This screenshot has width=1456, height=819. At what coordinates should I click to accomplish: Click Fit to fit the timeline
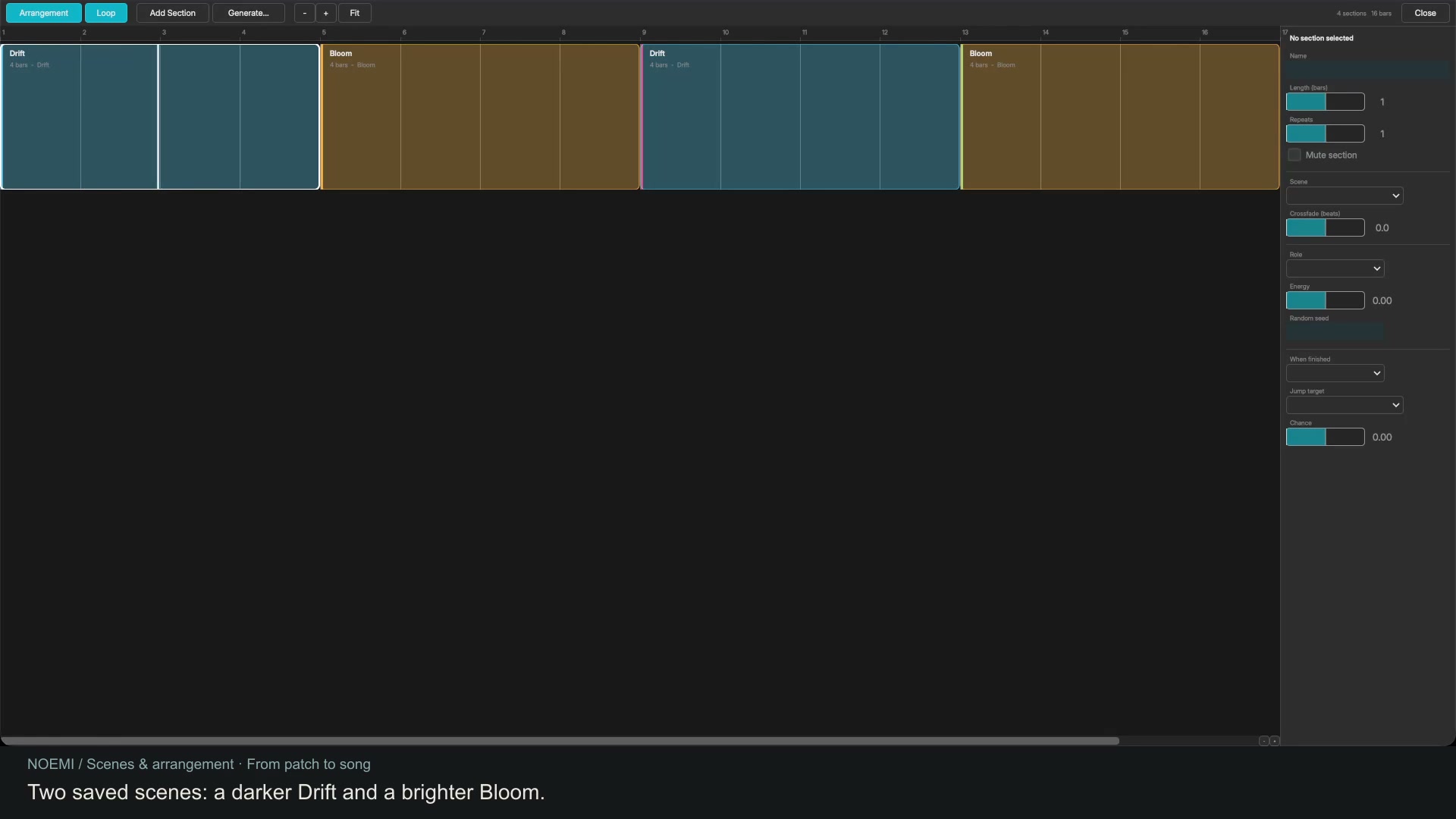pyautogui.click(x=354, y=13)
